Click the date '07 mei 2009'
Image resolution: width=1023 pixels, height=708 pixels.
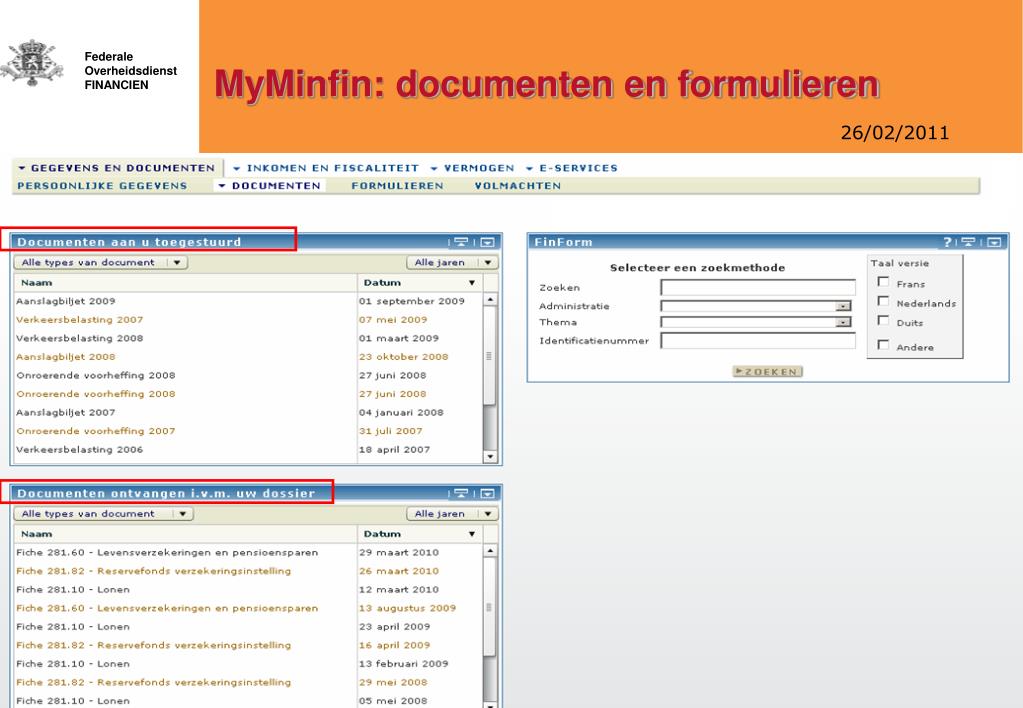pyautogui.click(x=393, y=320)
